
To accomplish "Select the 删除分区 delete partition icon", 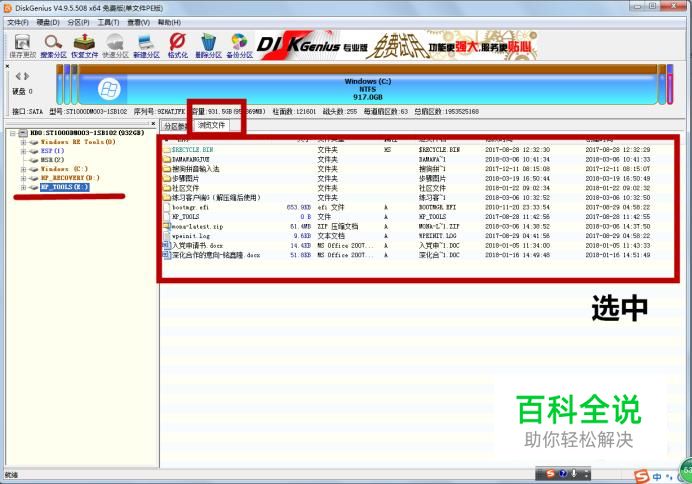I will click(x=208, y=46).
